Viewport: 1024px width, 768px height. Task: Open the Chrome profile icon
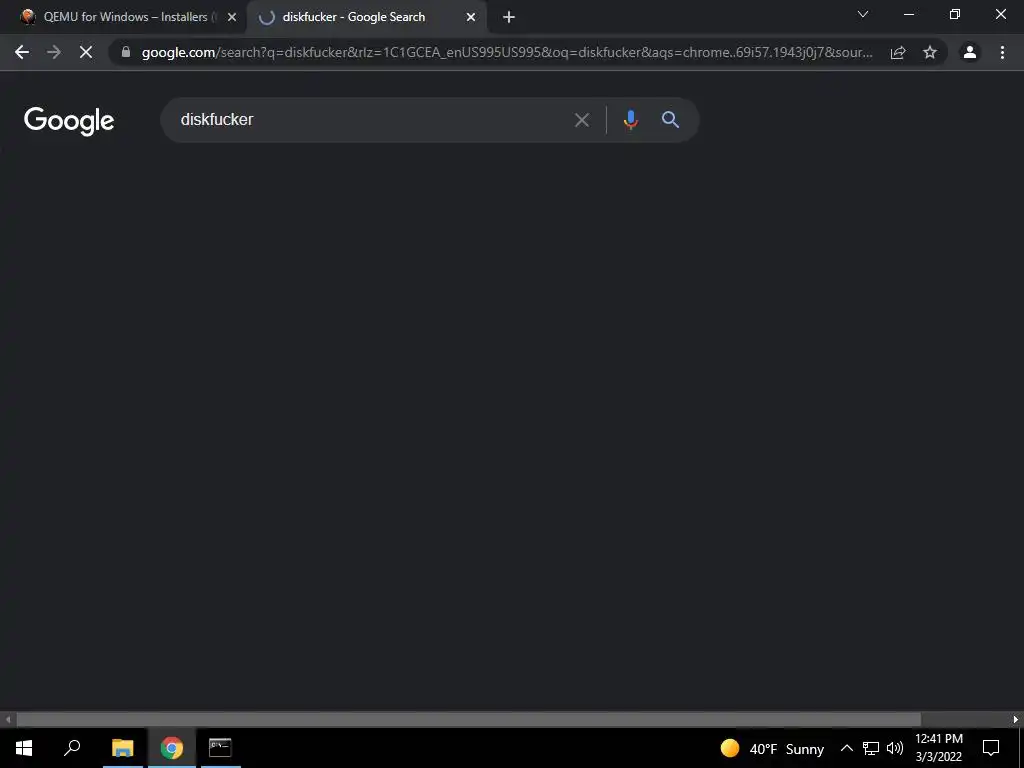point(970,52)
